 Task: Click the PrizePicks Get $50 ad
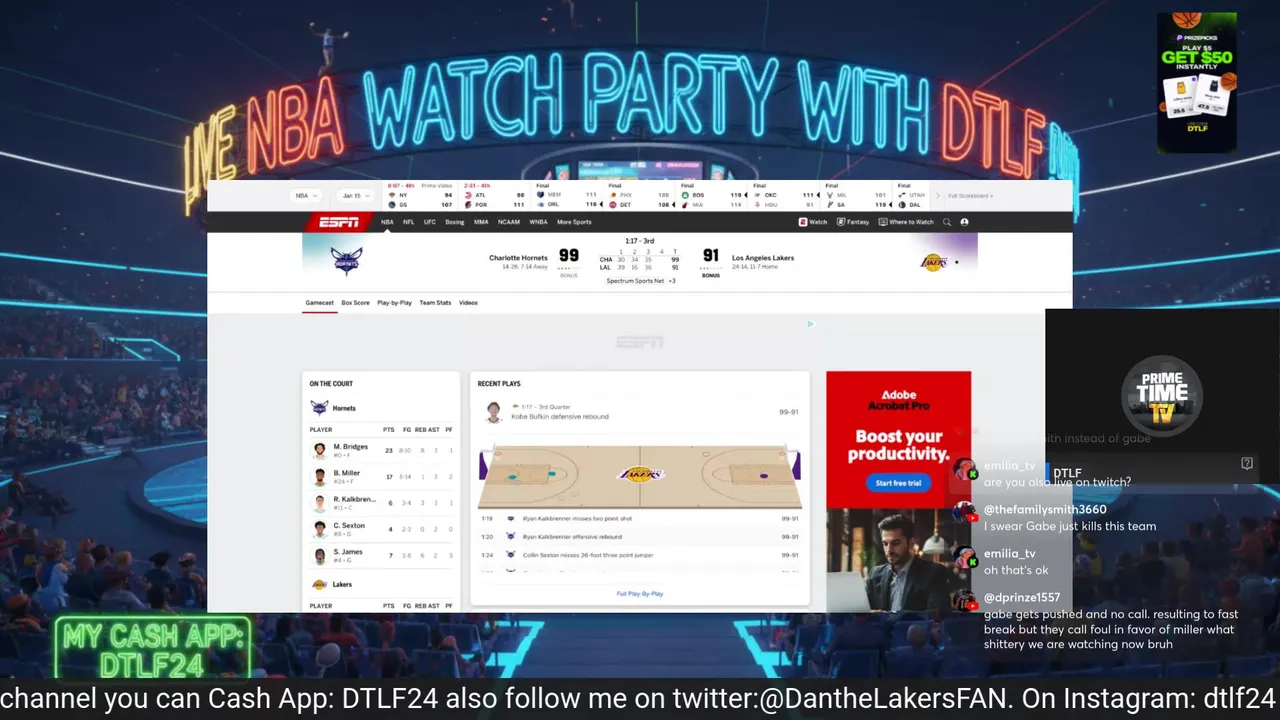click(1197, 83)
